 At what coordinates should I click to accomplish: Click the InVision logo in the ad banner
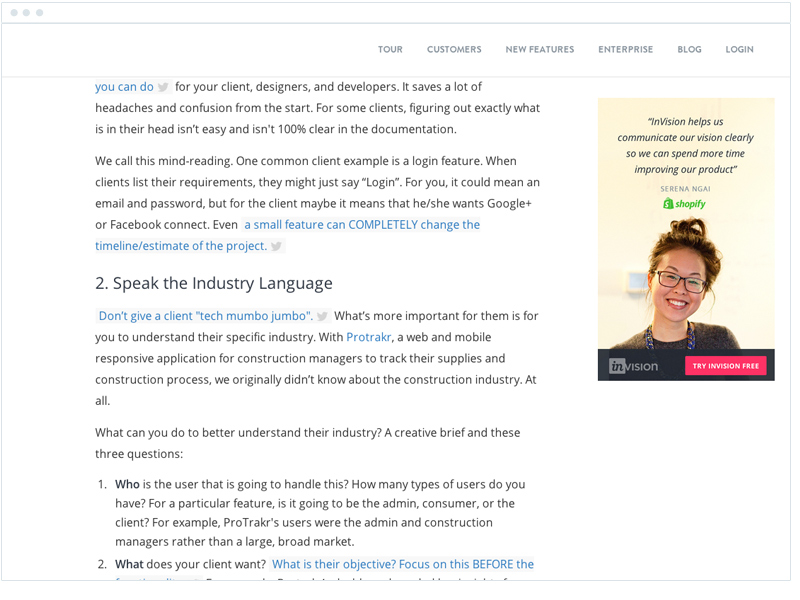(633, 366)
